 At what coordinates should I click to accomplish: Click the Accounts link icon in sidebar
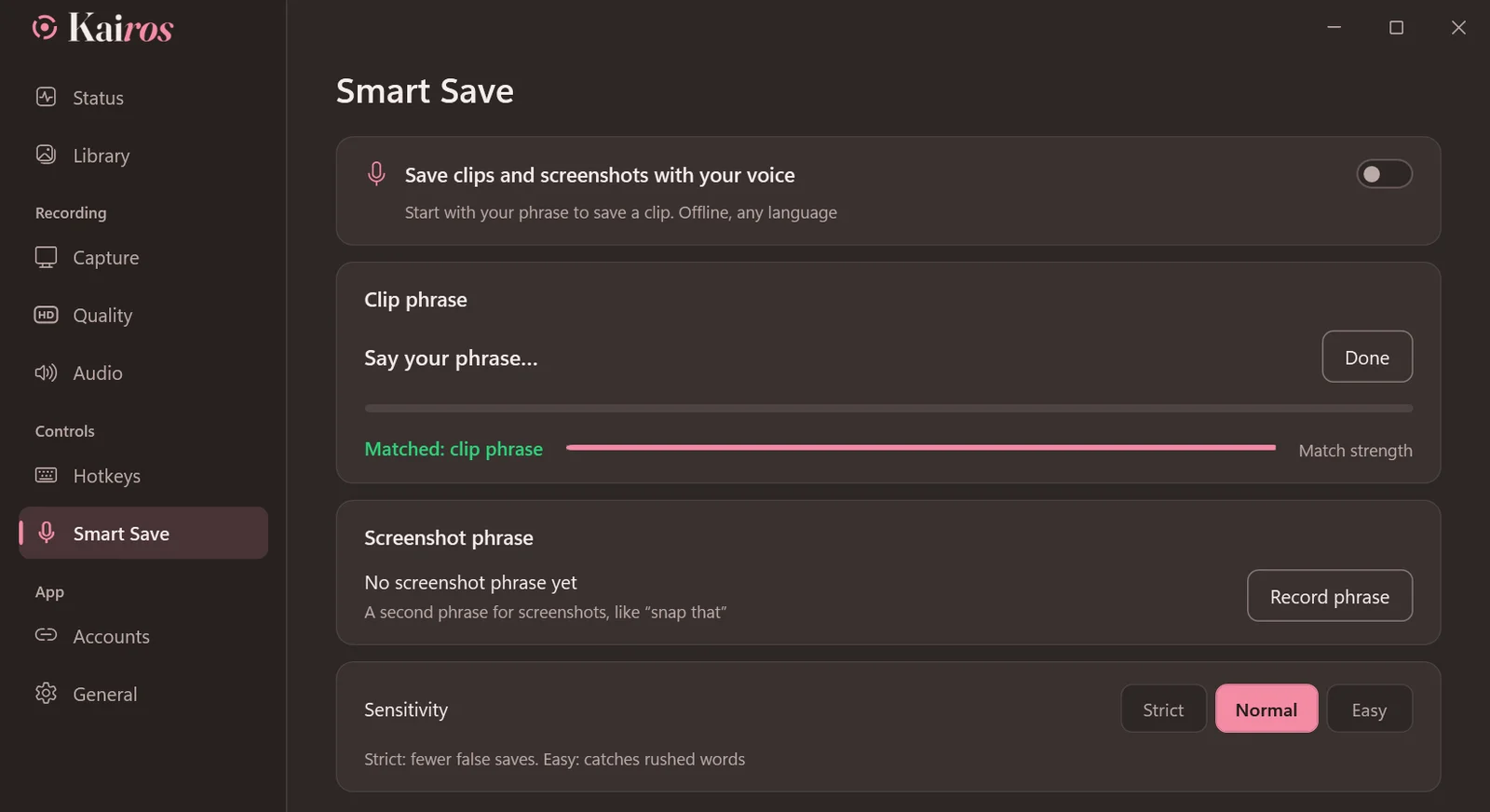click(x=46, y=635)
